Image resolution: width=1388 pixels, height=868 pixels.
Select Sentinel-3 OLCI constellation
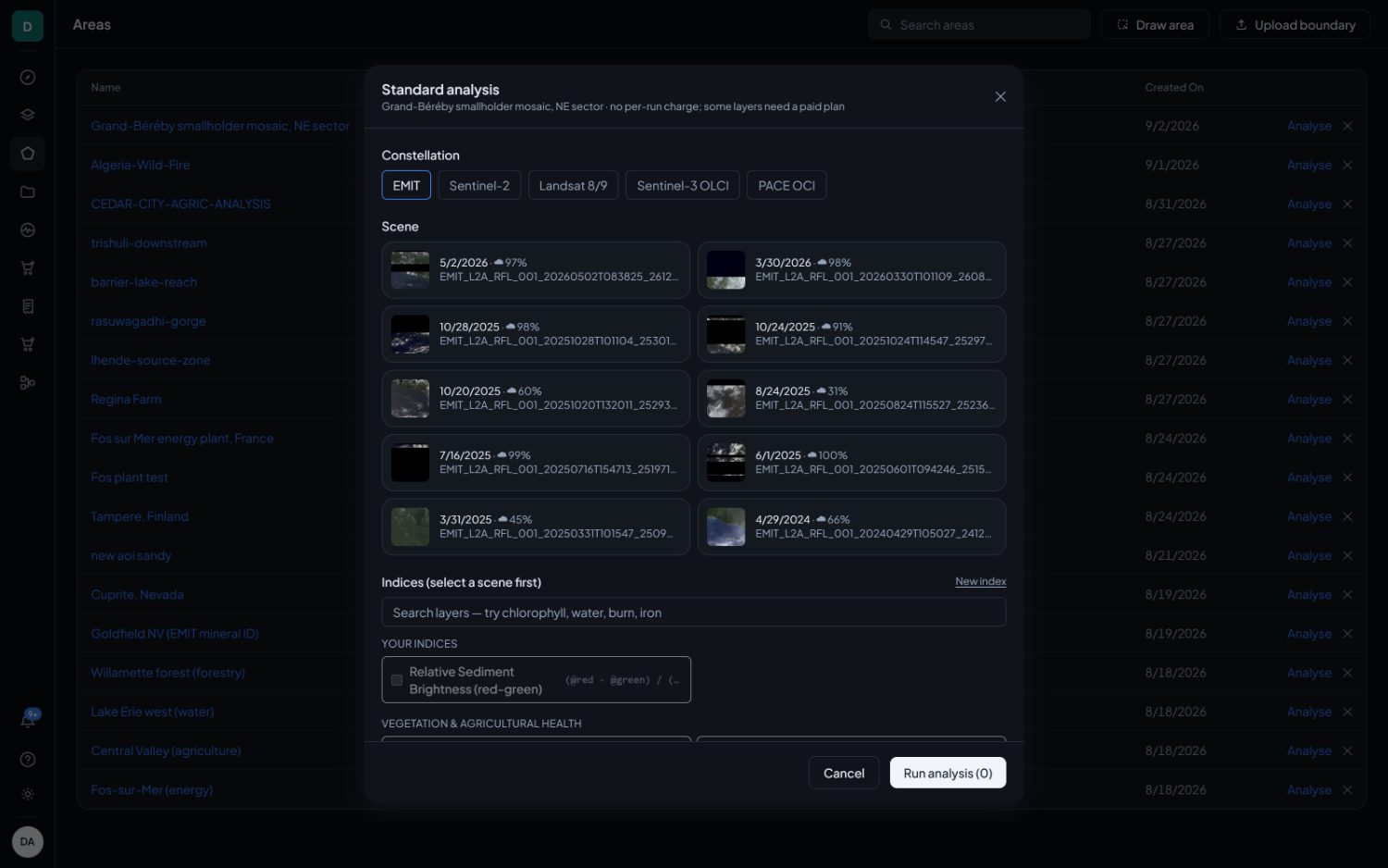(x=683, y=185)
